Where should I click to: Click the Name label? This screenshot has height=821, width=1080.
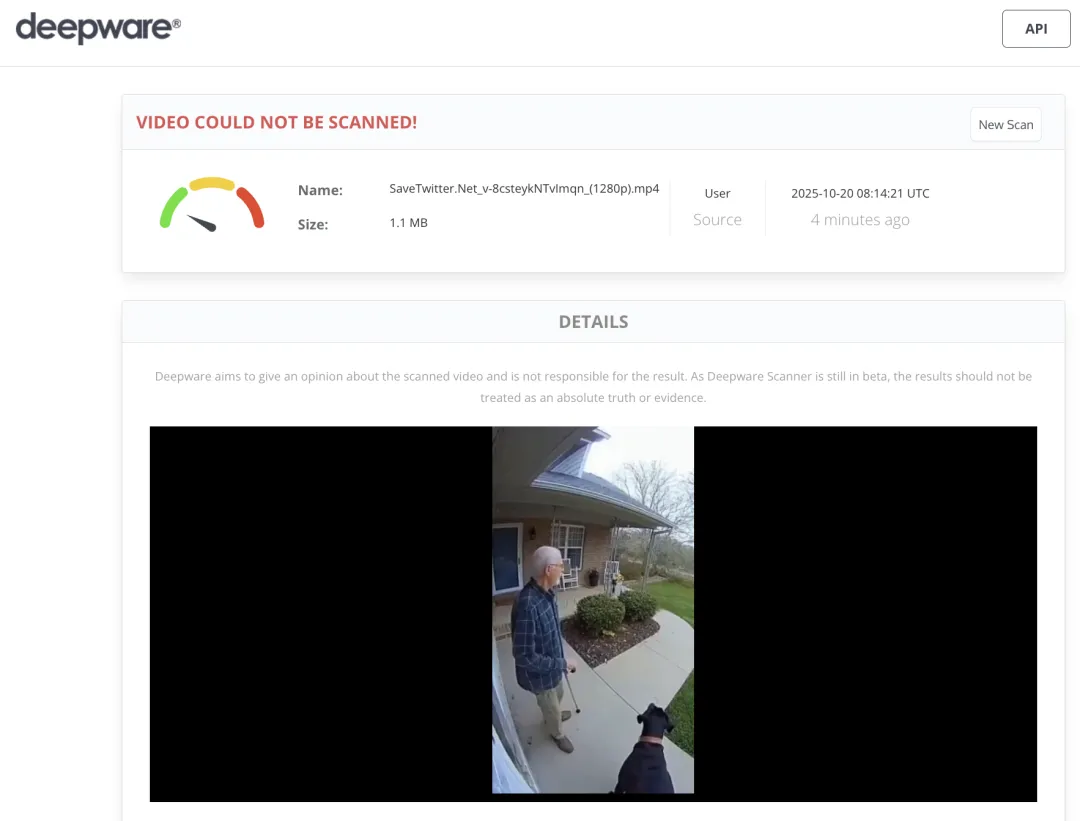[320, 190]
